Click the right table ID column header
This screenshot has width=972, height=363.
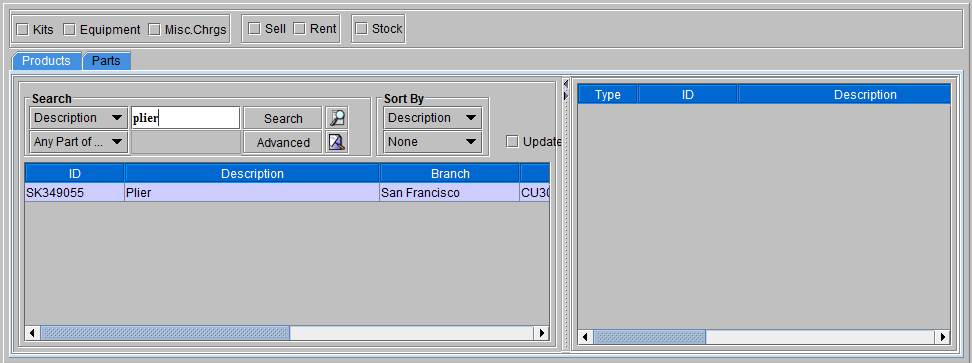687,95
